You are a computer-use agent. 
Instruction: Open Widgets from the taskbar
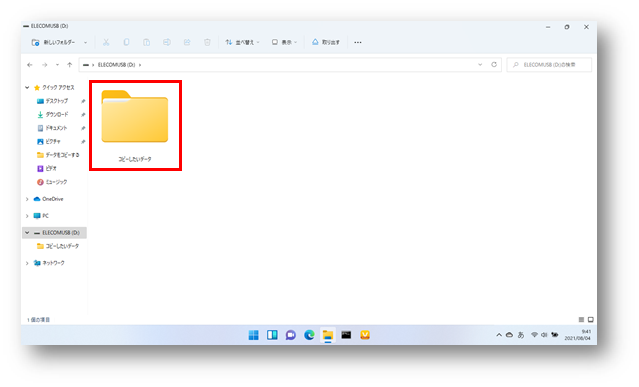[272, 335]
